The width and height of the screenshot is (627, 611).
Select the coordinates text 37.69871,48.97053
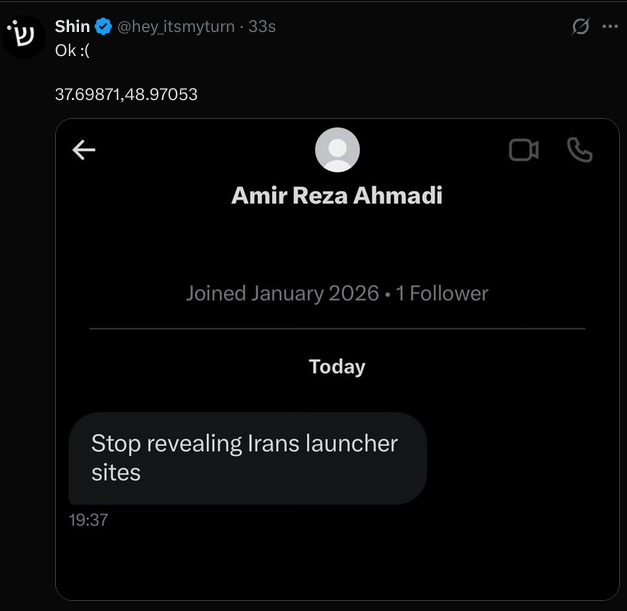(126, 94)
